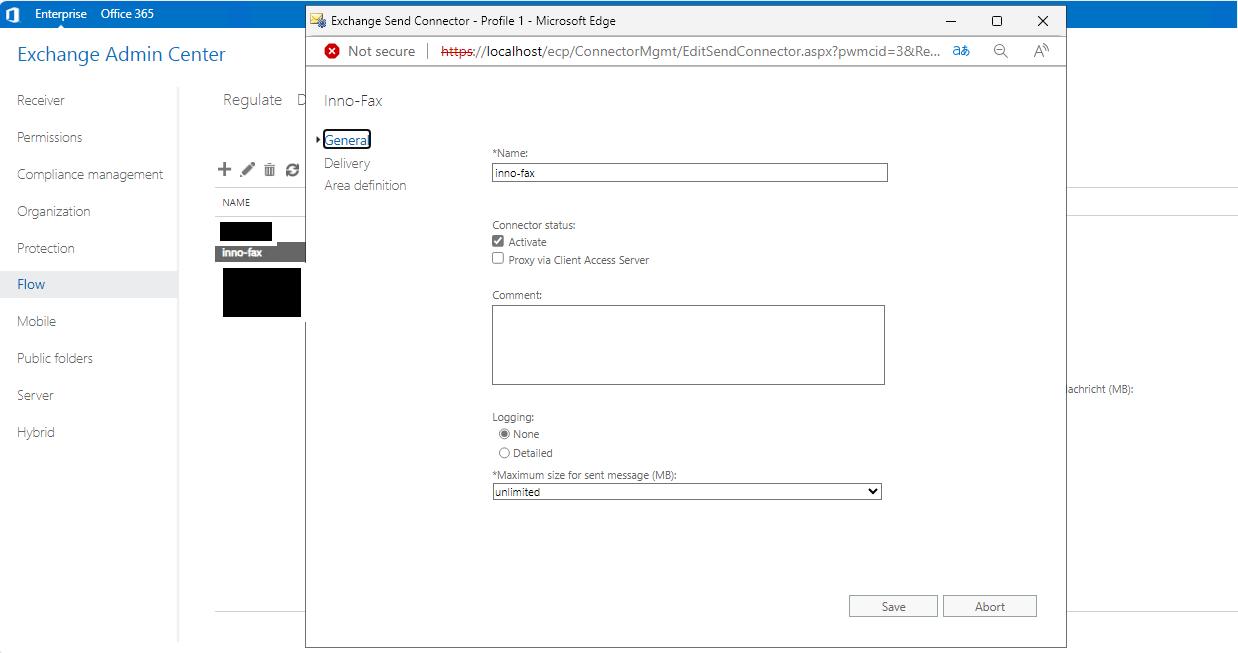Select Flow in the sidebar
The width and height of the screenshot is (1238, 653).
(89, 284)
